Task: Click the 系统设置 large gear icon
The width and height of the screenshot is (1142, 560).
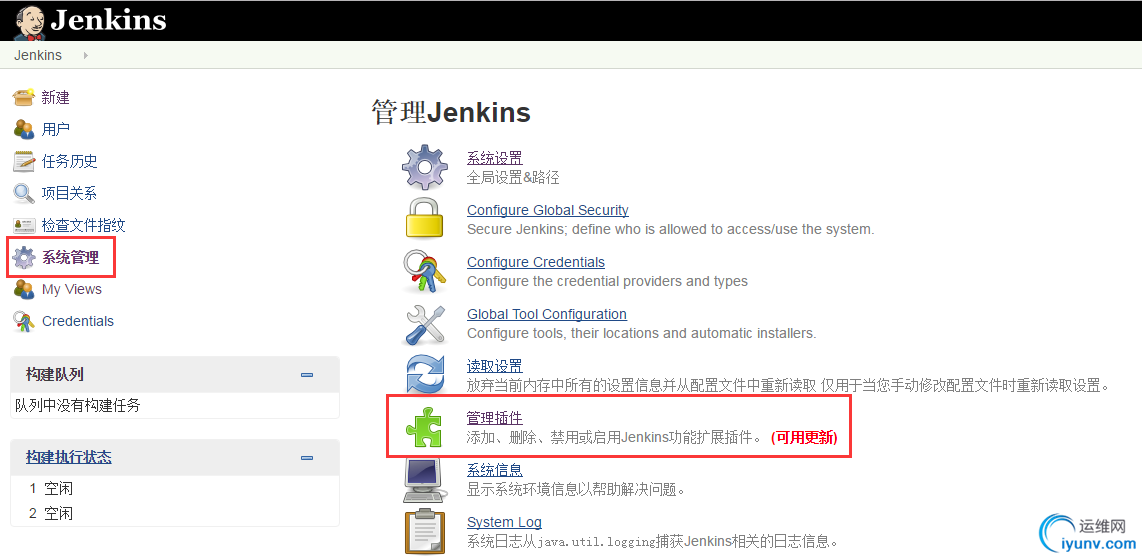Action: point(425,167)
